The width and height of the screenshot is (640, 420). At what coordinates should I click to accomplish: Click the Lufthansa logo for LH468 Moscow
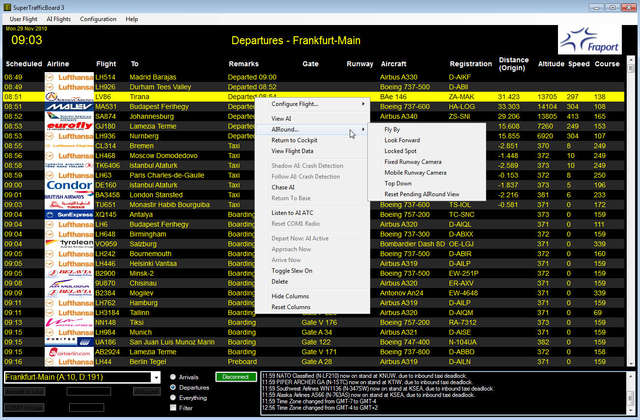69,156
